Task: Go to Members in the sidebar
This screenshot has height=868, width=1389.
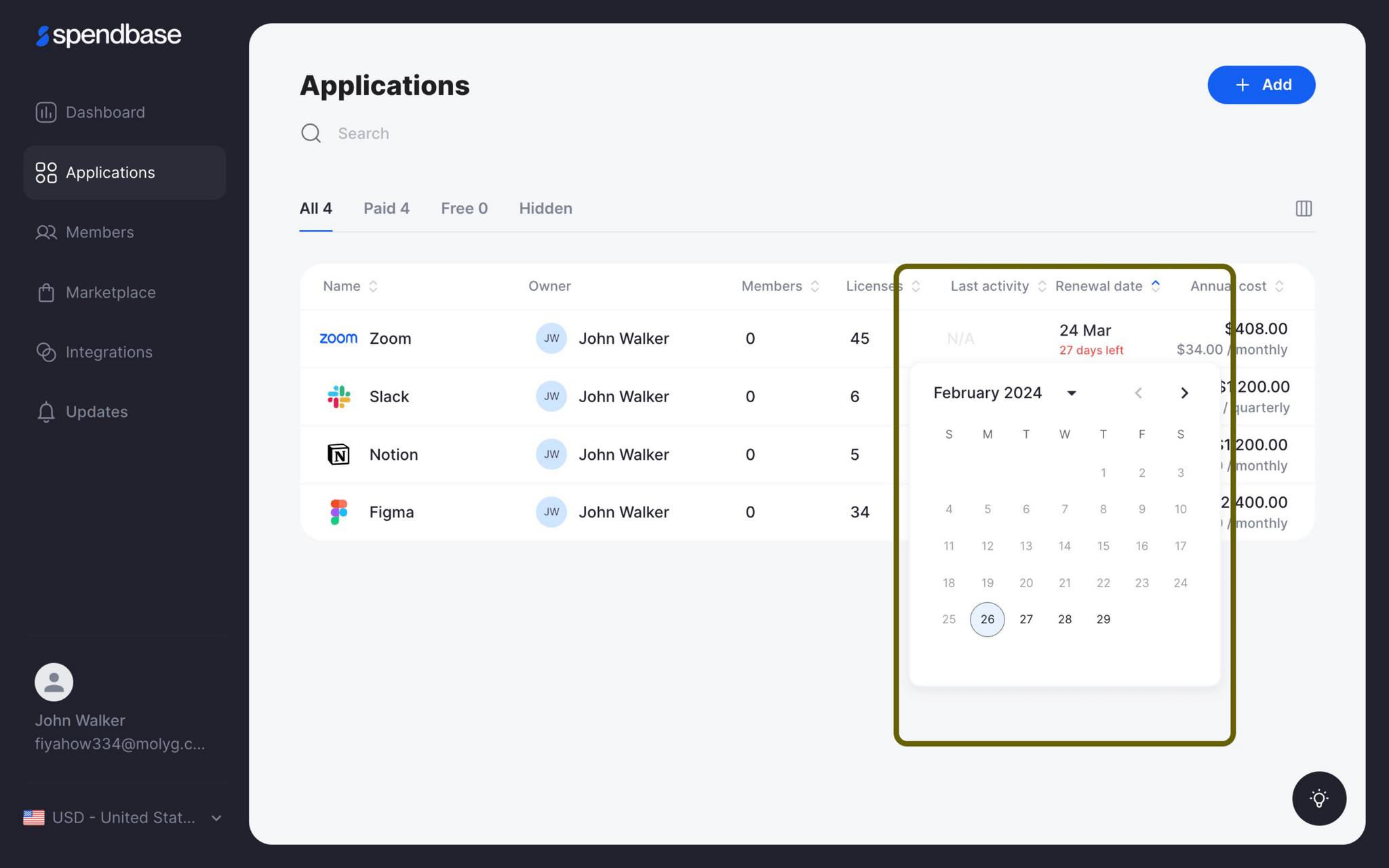Action: [124, 232]
